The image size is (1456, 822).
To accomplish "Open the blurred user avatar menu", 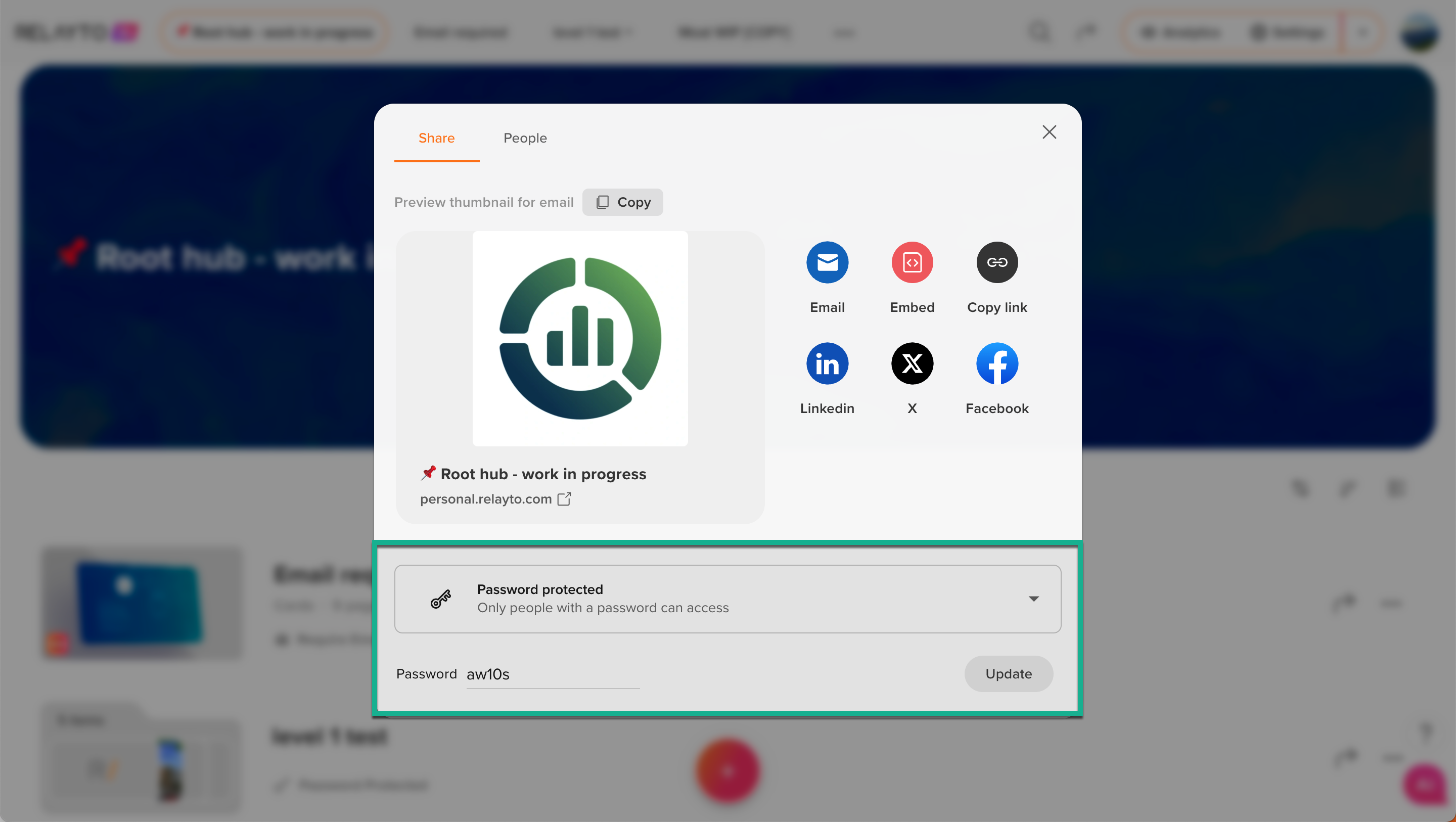I will (x=1419, y=32).
